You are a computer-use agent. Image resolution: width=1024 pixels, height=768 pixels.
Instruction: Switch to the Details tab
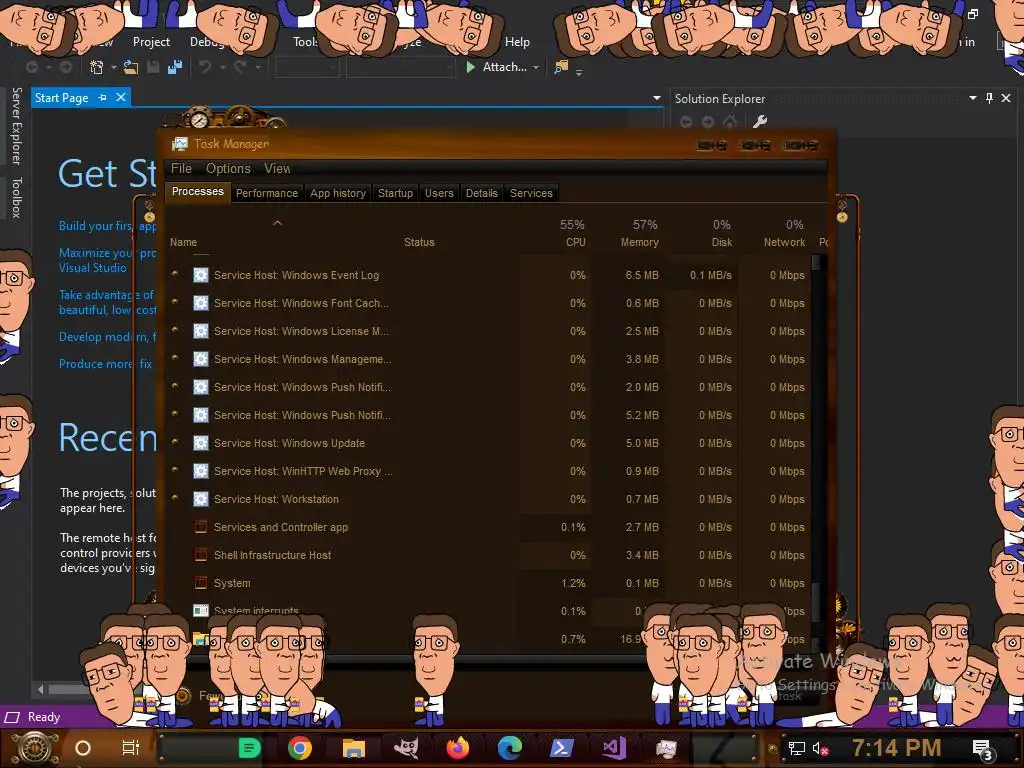pyautogui.click(x=481, y=193)
